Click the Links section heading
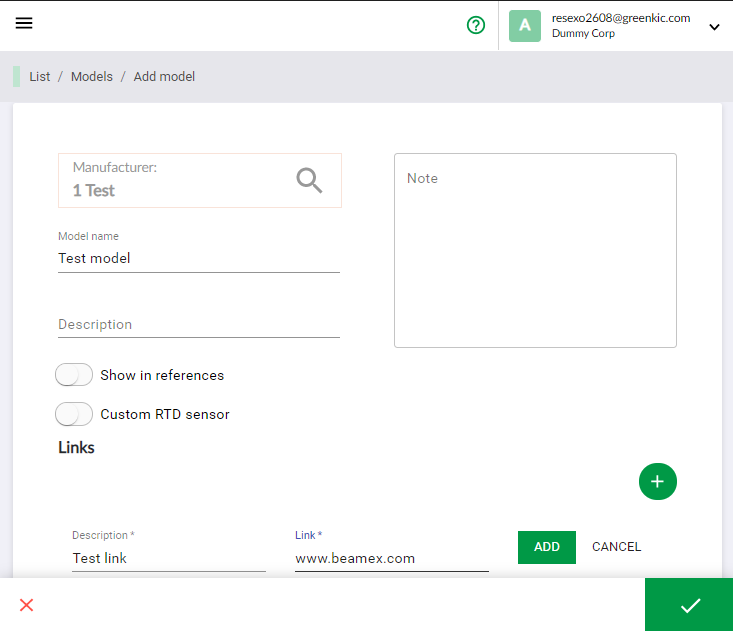This screenshot has height=631, width=733. [76, 448]
